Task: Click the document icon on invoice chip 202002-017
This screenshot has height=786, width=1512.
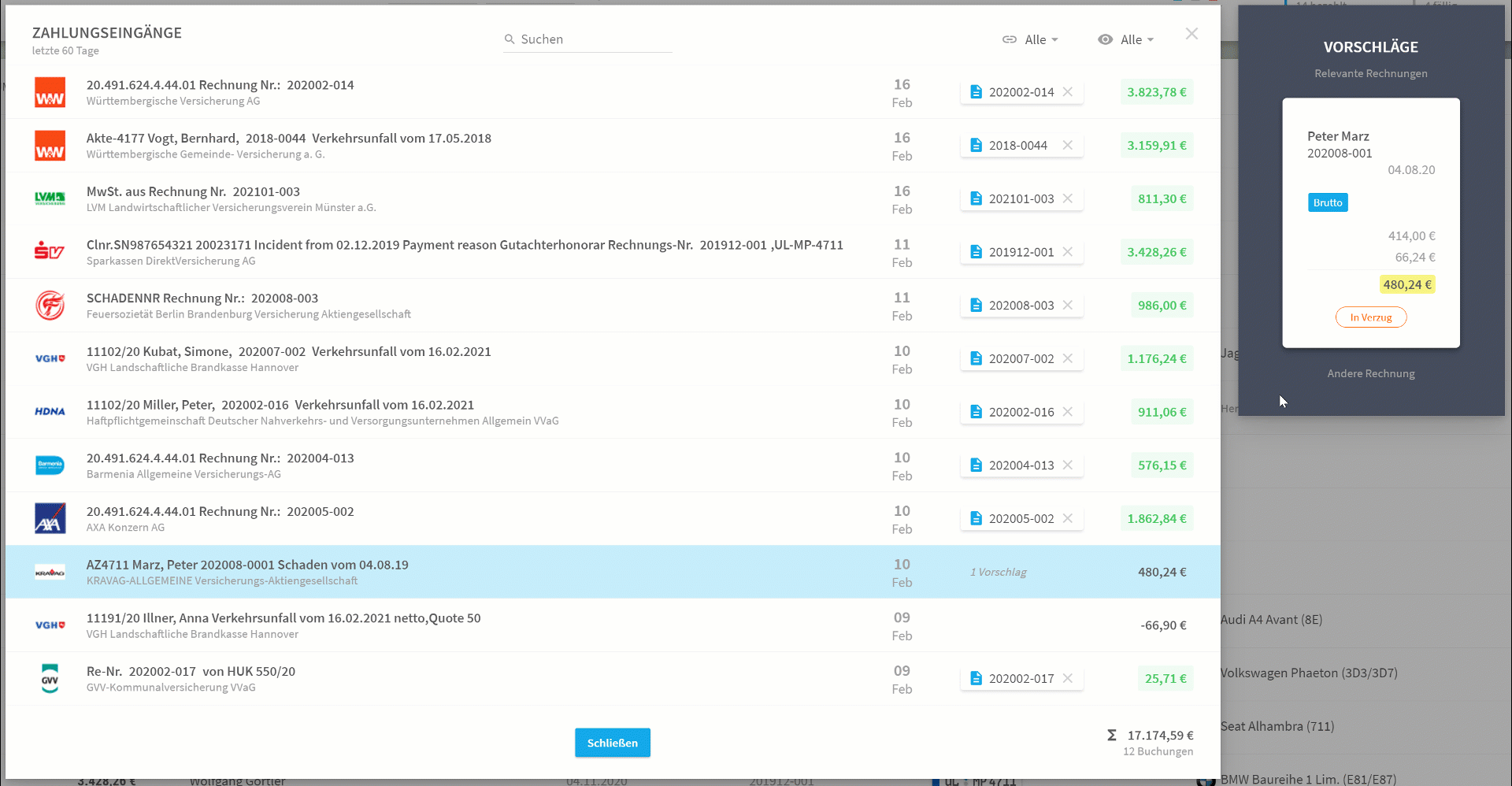Action: pos(976,678)
